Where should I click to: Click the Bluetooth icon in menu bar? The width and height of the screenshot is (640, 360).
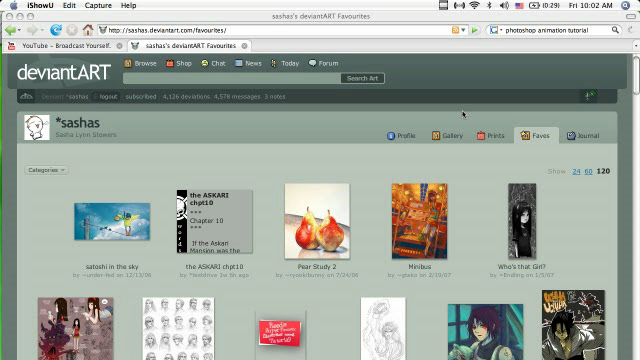tap(489, 5)
